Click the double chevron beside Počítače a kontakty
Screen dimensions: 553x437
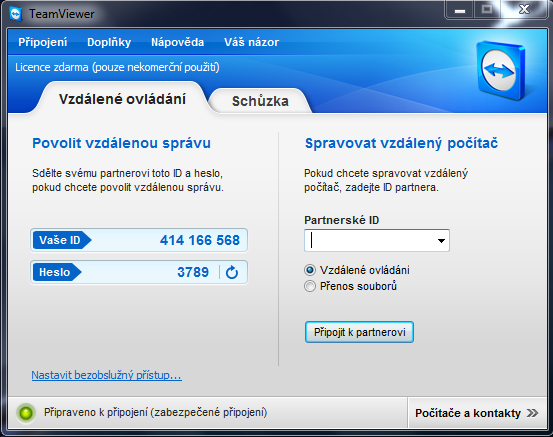[x=533, y=413]
